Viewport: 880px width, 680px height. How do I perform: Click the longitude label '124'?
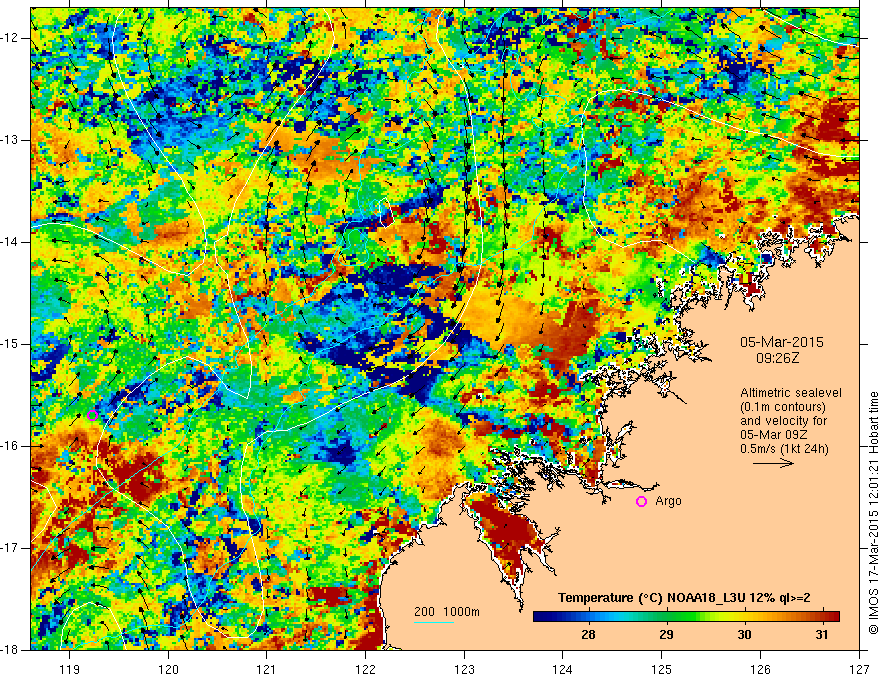[563, 669]
